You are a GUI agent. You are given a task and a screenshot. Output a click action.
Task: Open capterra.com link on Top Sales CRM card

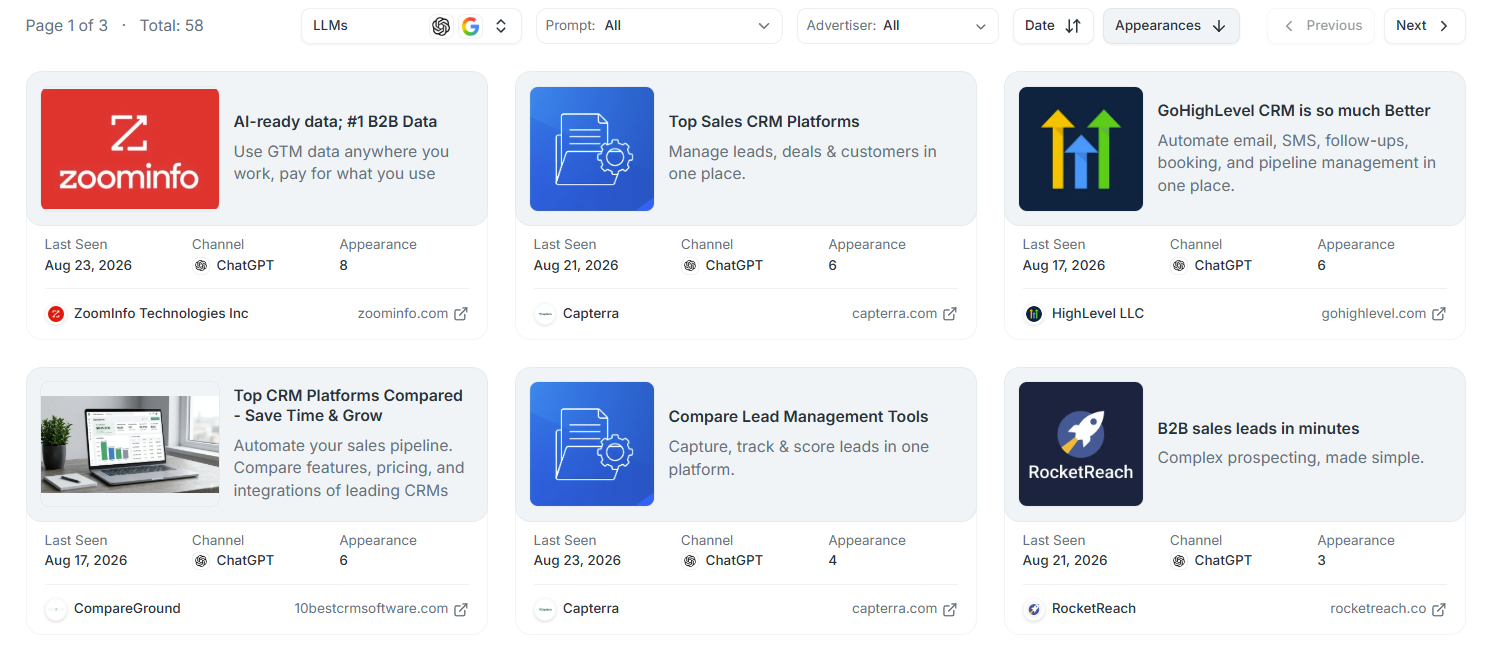point(904,314)
